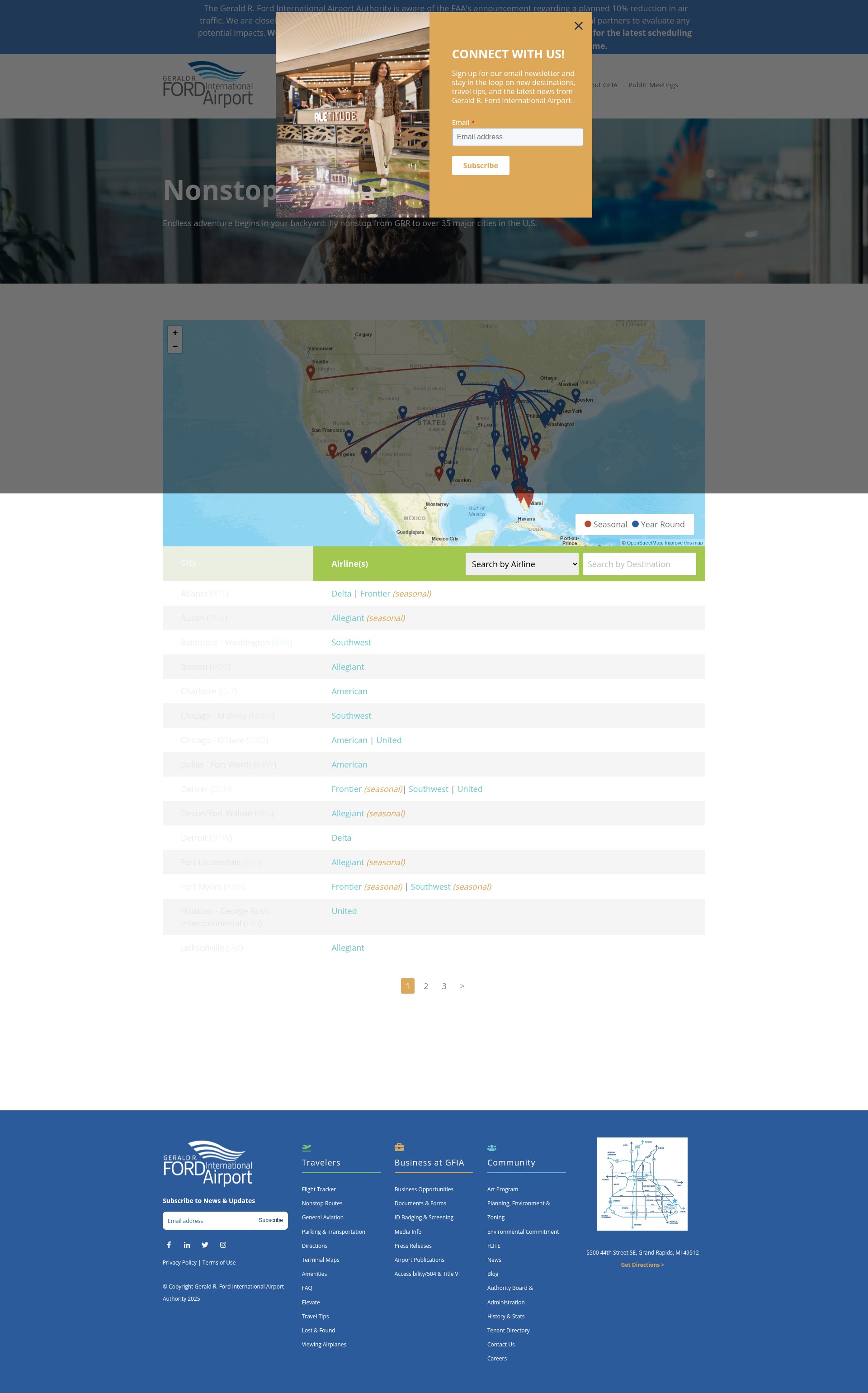Open the Parking & Transportation link
This screenshot has height=1393, width=868.
click(x=334, y=1232)
